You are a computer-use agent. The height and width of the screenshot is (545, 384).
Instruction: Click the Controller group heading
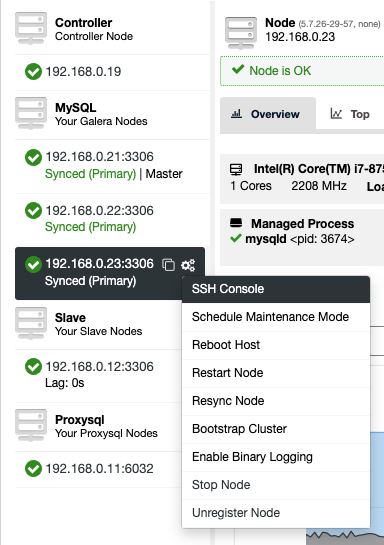84,23
